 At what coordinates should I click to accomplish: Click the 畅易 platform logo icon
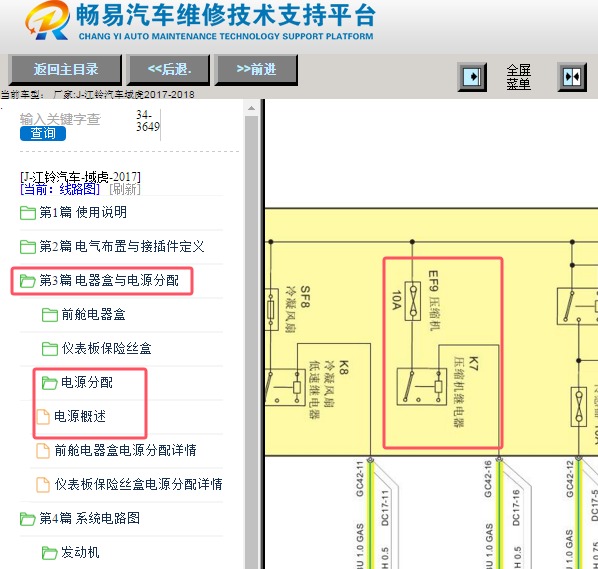pyautogui.click(x=47, y=21)
